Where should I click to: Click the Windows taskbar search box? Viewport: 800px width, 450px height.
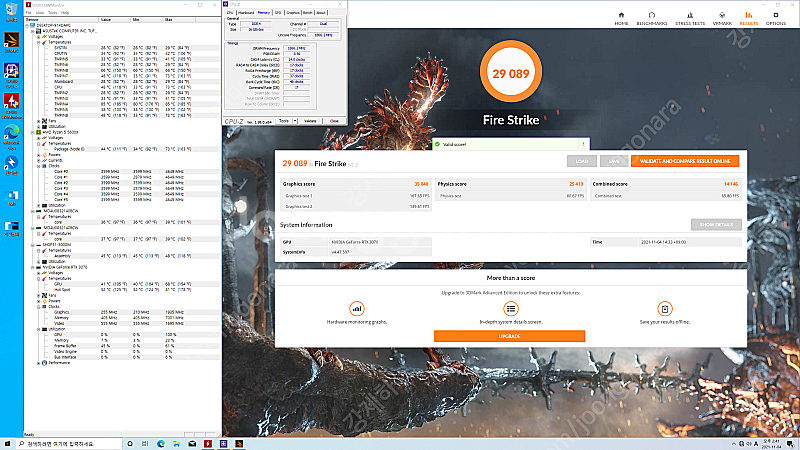pyautogui.click(x=68, y=444)
